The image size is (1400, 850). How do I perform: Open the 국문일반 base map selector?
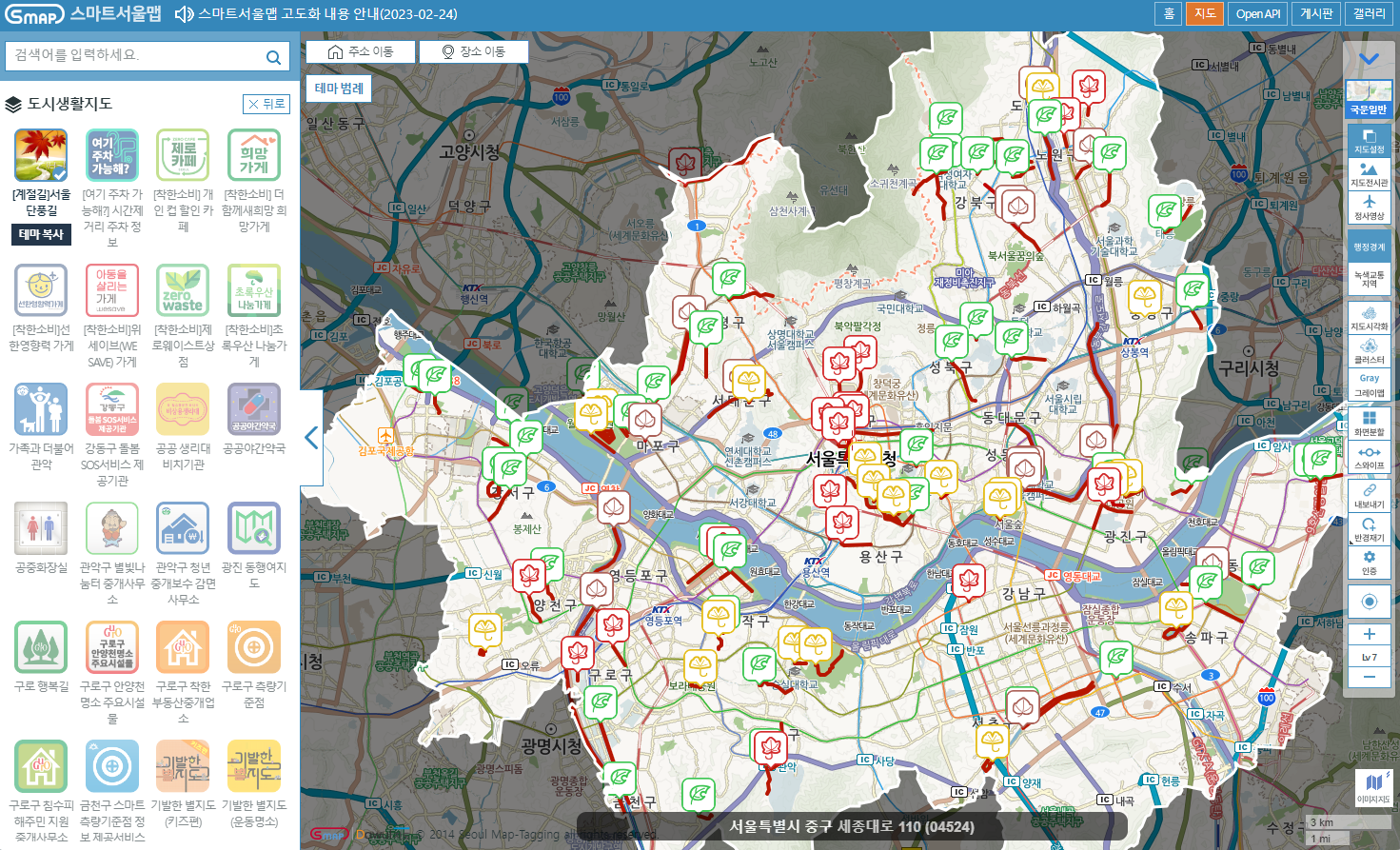point(1370,99)
